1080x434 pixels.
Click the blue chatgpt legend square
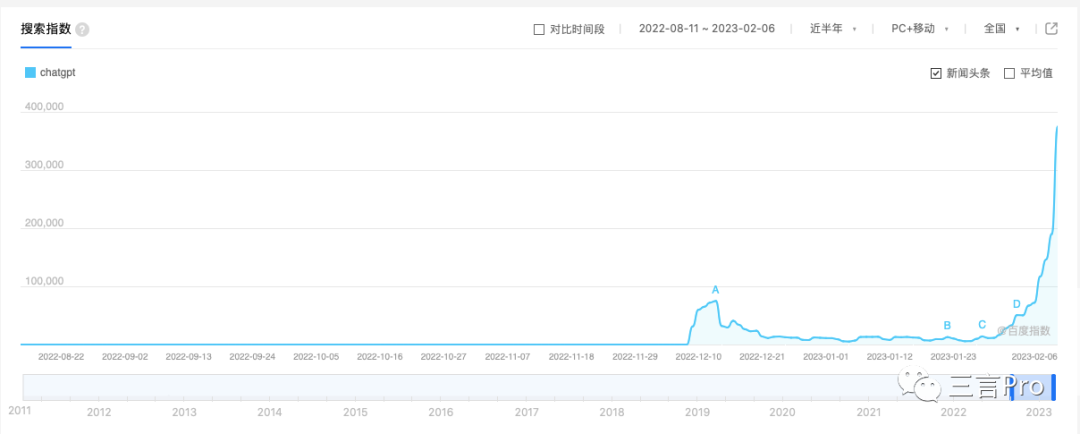(x=30, y=72)
